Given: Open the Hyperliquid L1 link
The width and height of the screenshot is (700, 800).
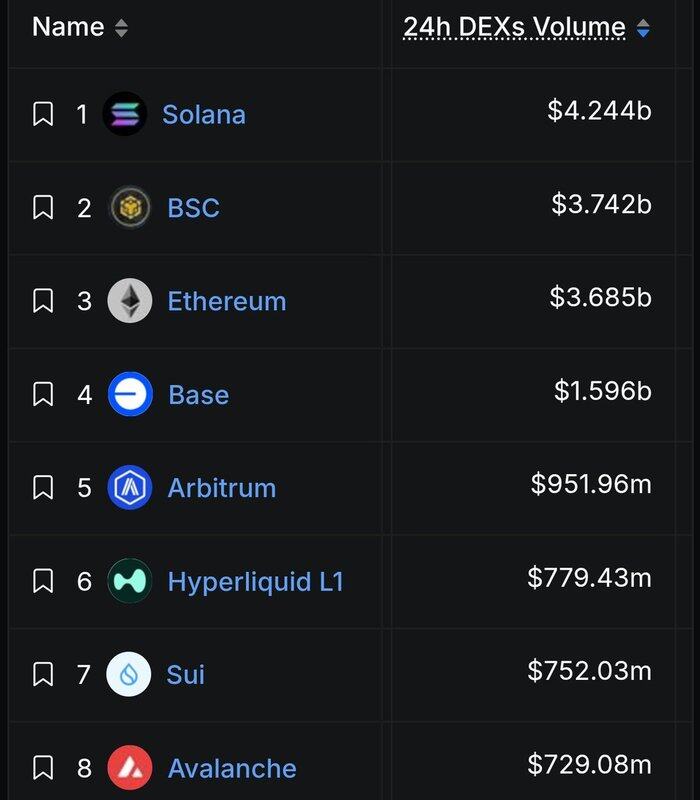Looking at the screenshot, I should pyautogui.click(x=255, y=581).
